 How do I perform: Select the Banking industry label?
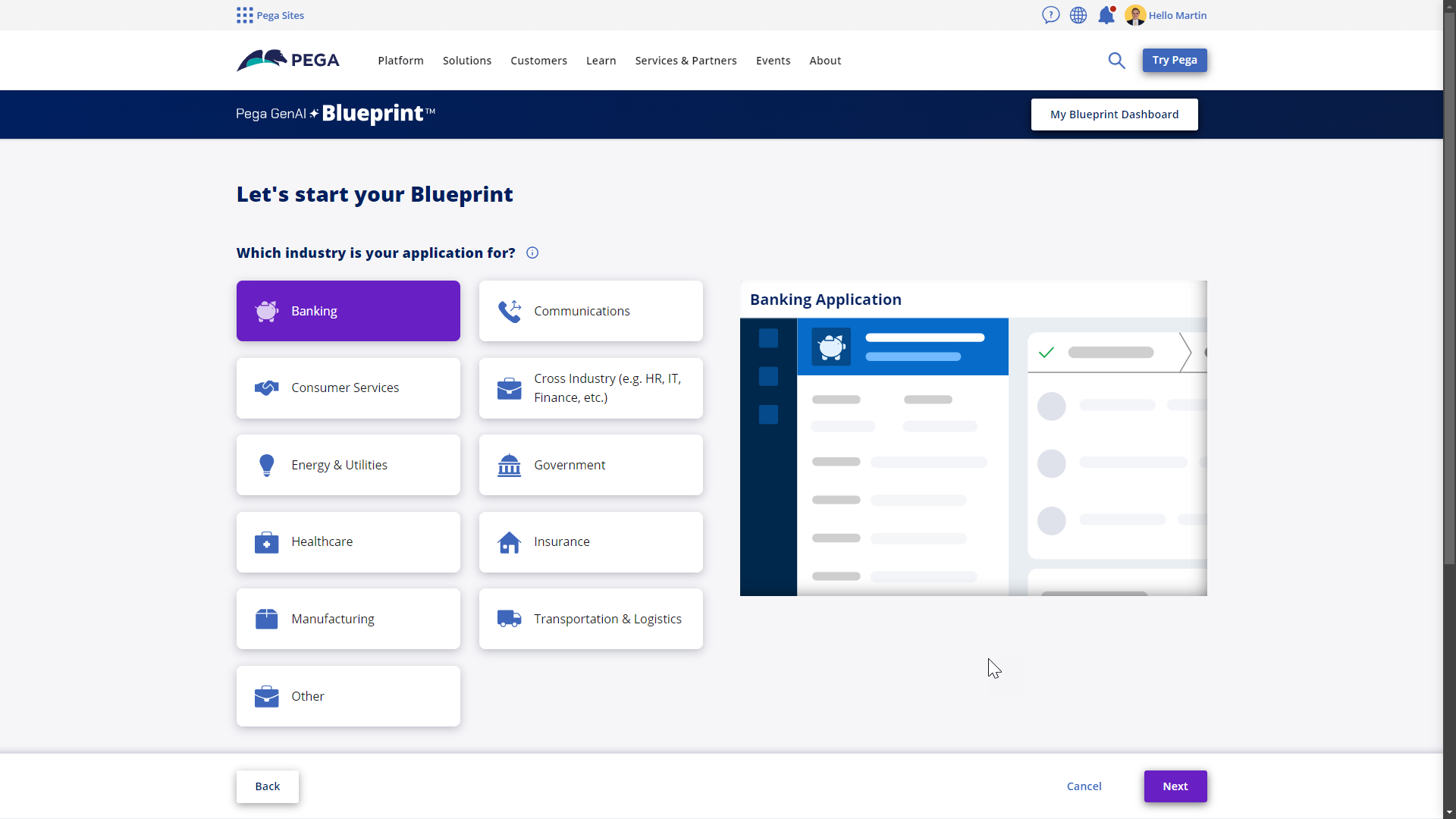314,311
